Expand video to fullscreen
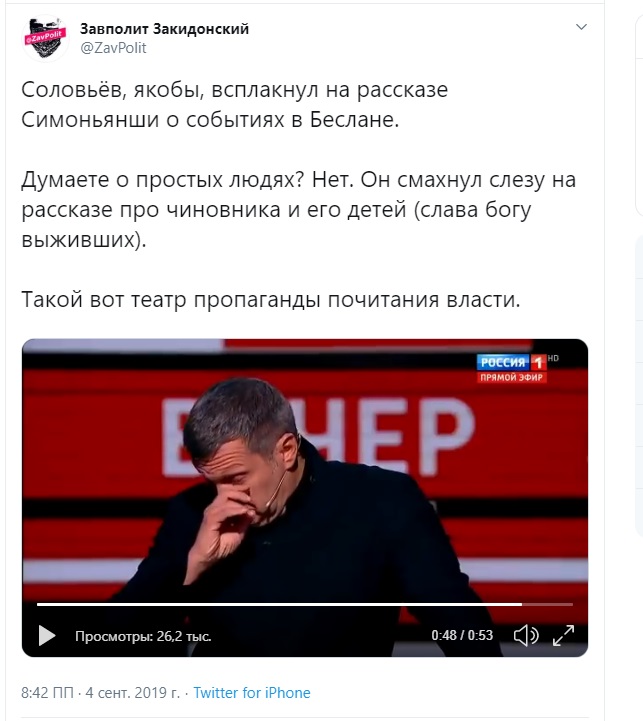The image size is (643, 721). pos(563,635)
